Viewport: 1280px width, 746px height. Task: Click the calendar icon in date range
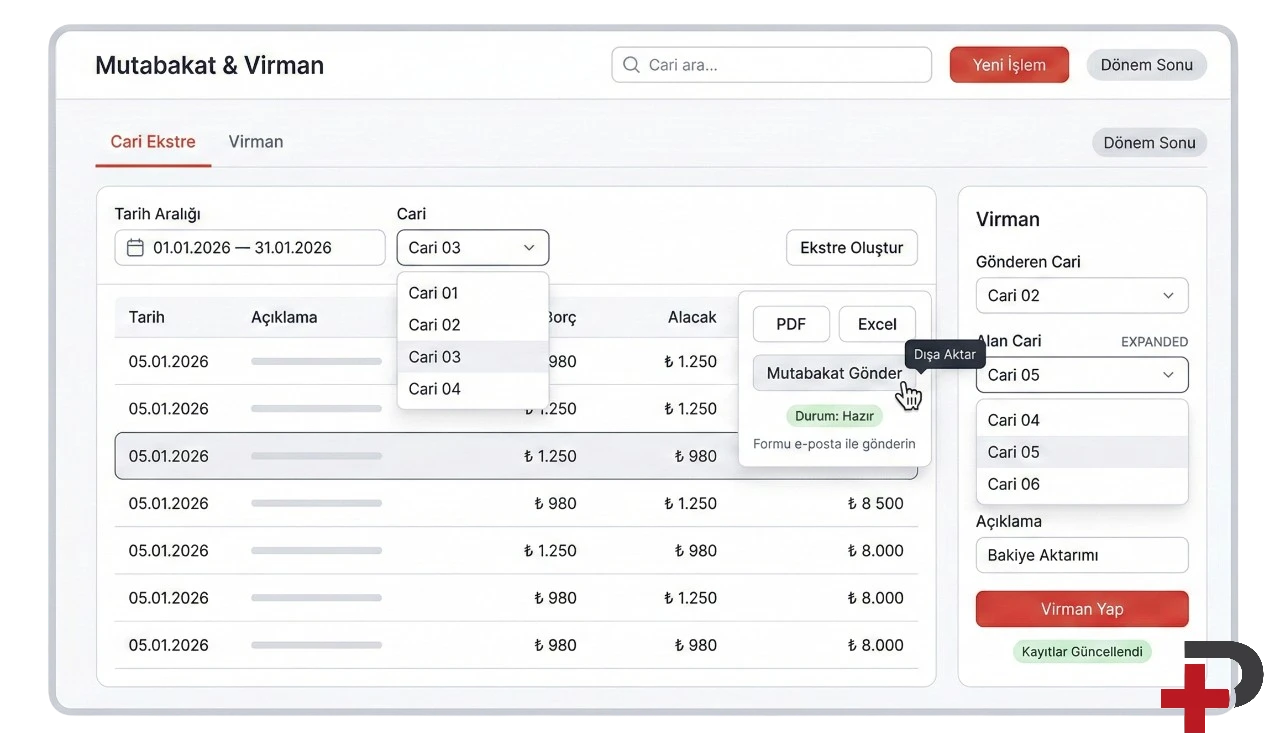(x=135, y=248)
